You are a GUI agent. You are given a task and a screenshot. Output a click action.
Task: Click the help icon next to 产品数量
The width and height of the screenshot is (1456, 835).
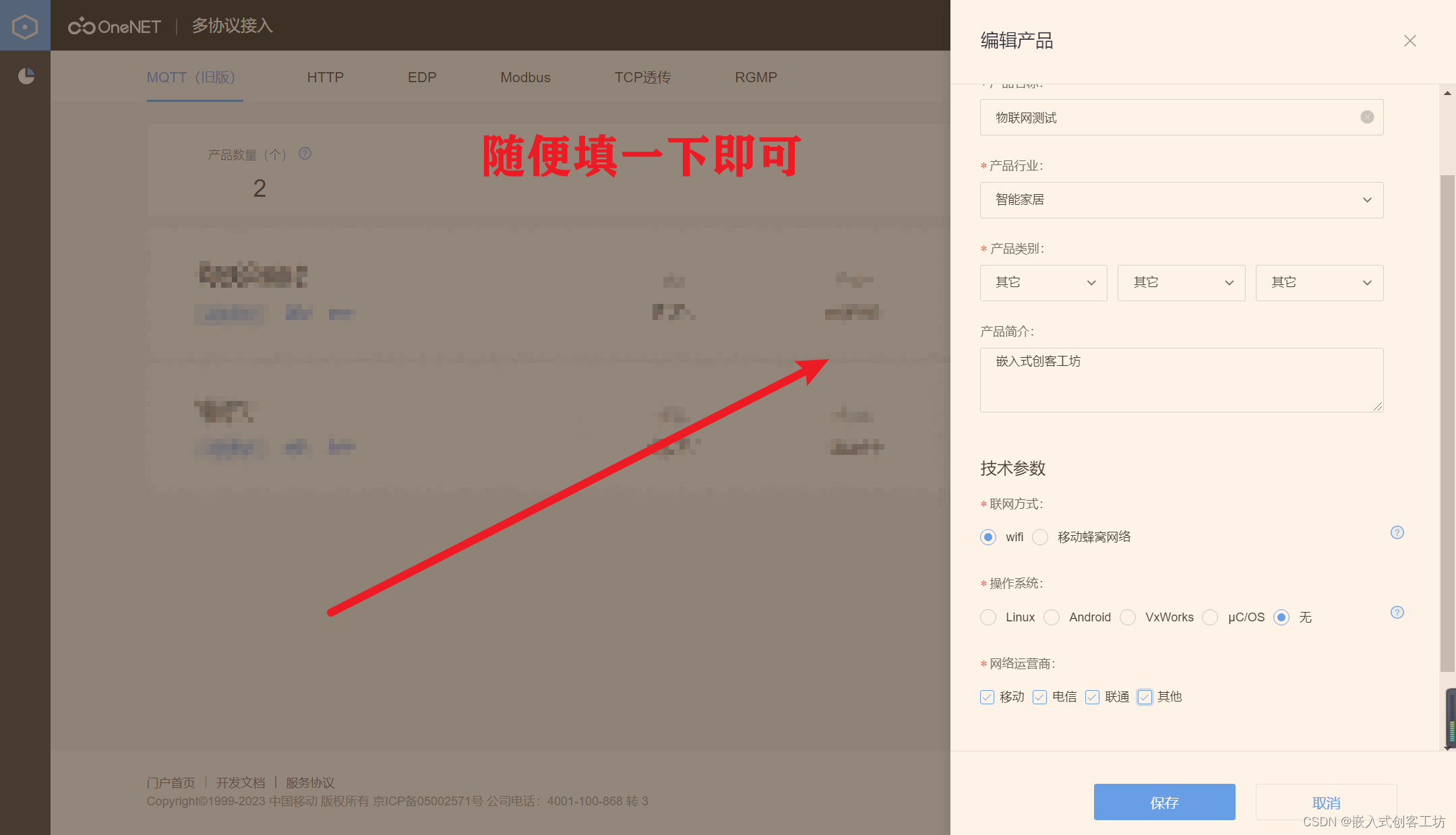click(x=305, y=154)
